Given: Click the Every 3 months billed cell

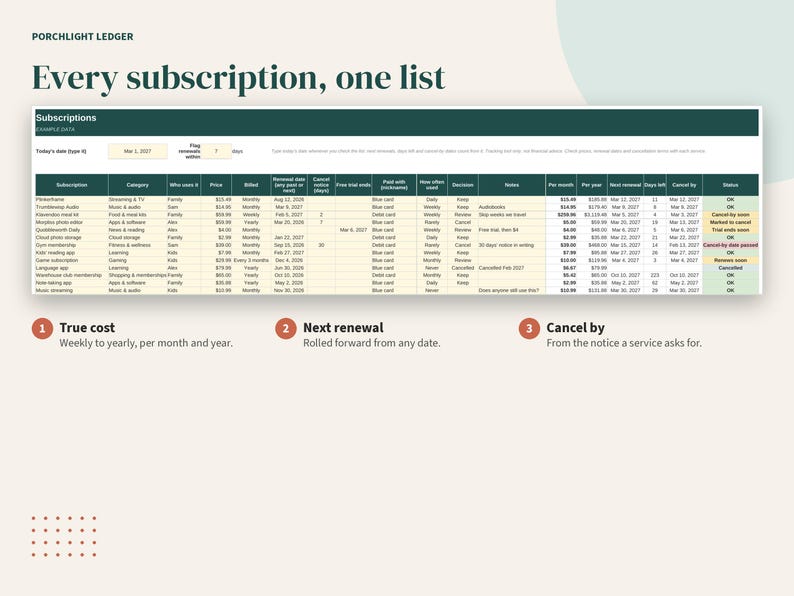Looking at the screenshot, I should [251, 260].
